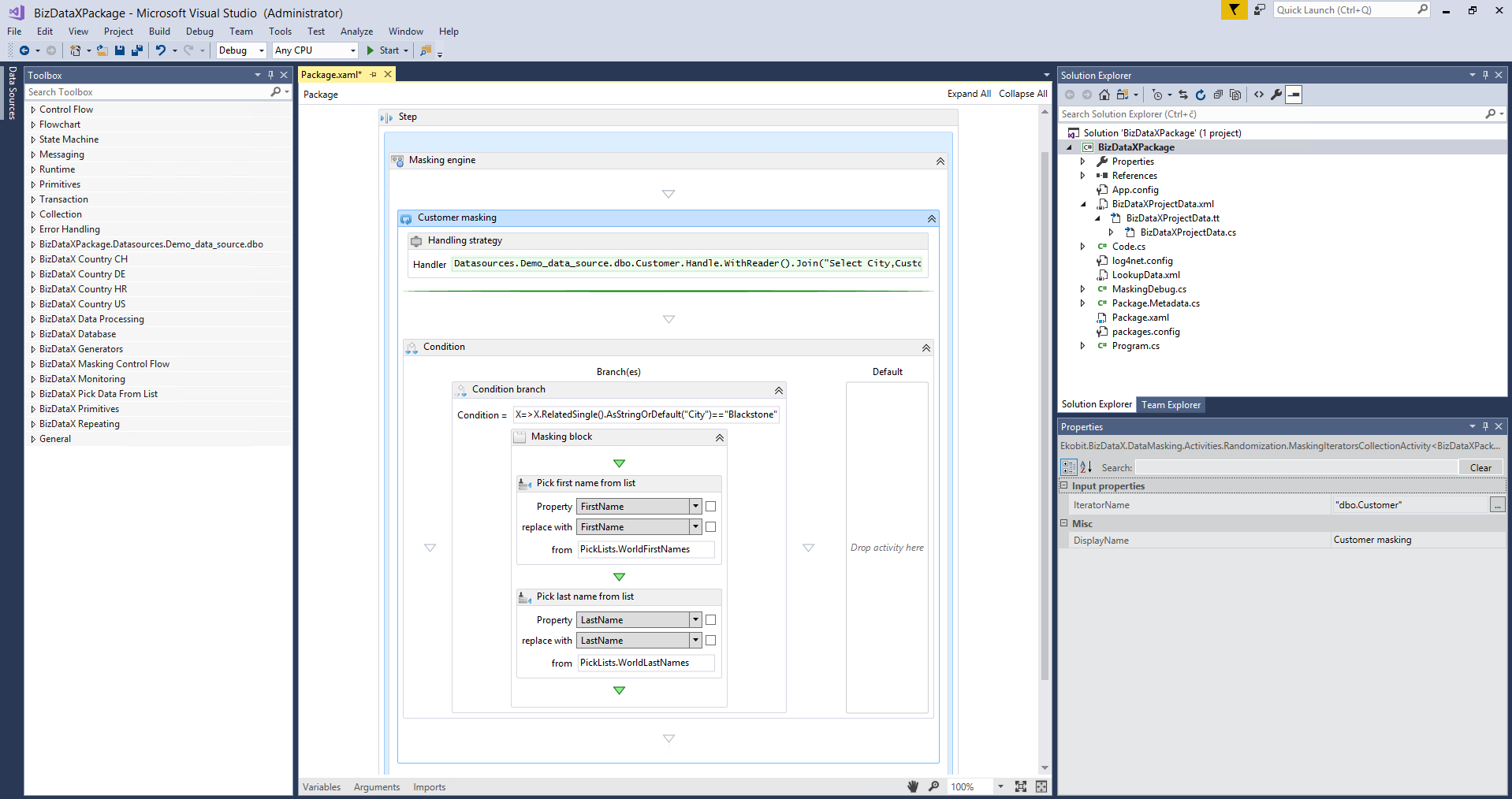Click the Home icon in Solution Explorer
This screenshot has height=799, width=1512.
pos(1104,95)
